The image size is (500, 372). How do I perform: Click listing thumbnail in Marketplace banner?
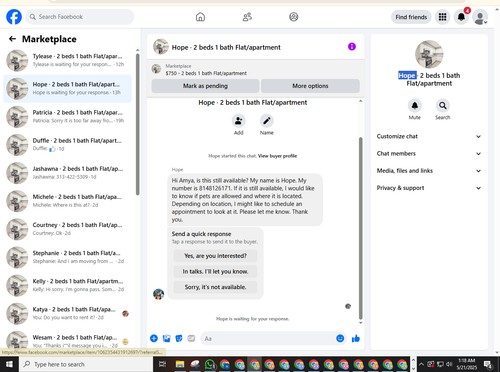(x=156, y=69)
